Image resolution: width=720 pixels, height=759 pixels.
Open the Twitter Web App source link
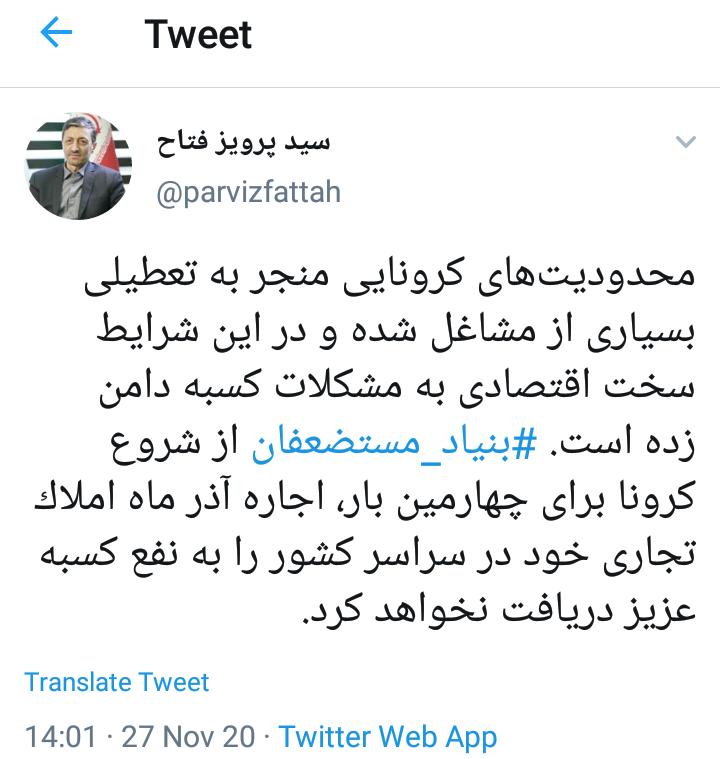(x=388, y=737)
